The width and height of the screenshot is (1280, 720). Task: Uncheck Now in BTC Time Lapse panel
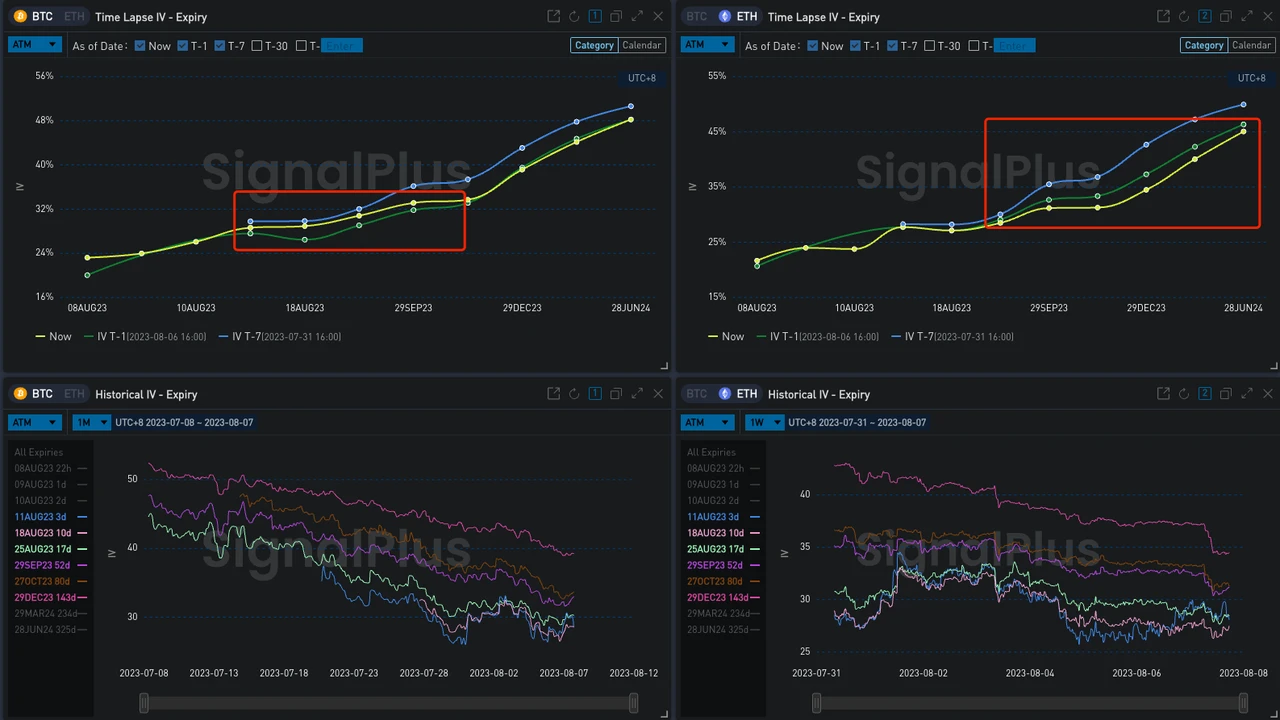pyautogui.click(x=140, y=46)
